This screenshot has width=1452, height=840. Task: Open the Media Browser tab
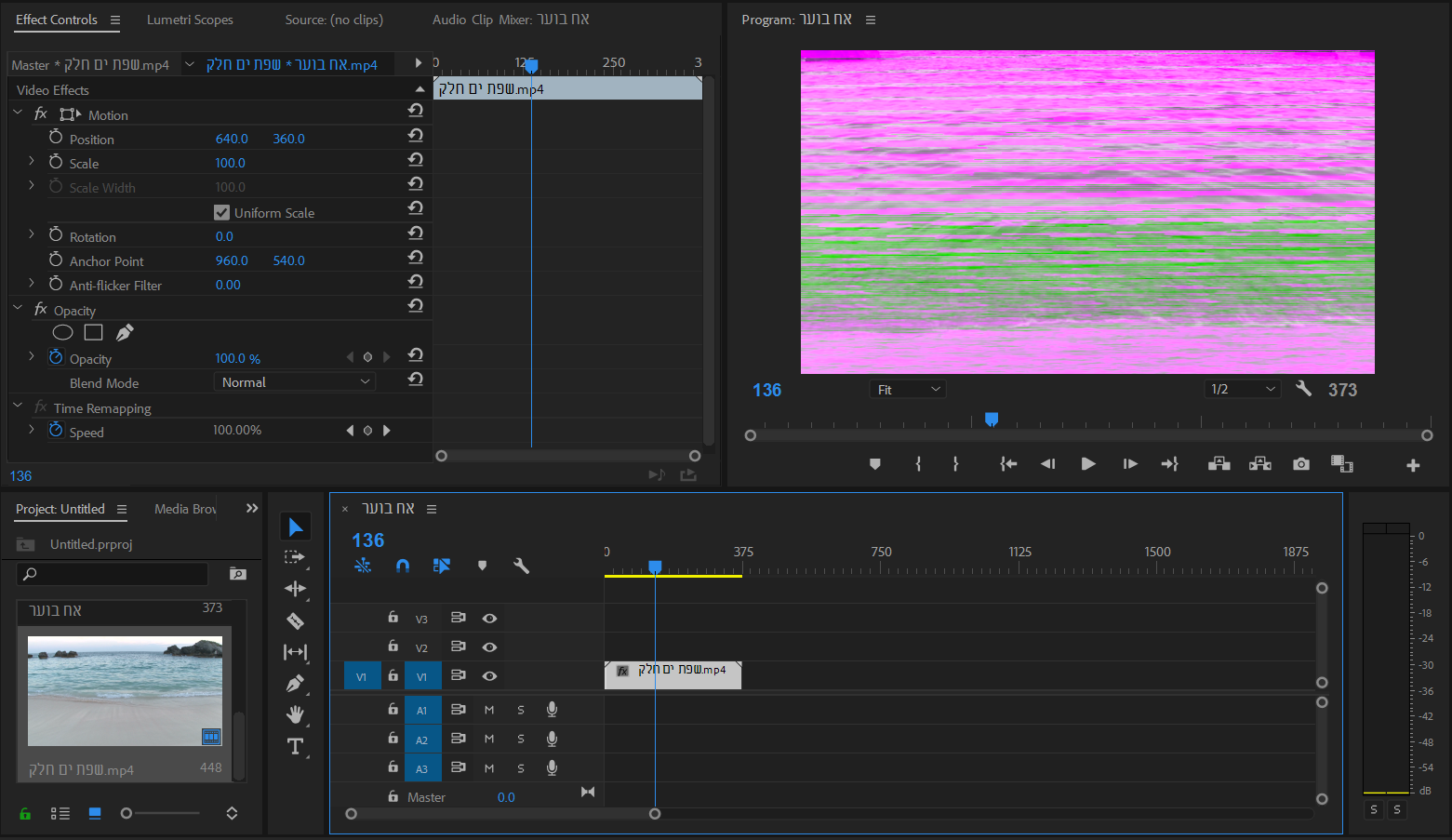tap(185, 509)
